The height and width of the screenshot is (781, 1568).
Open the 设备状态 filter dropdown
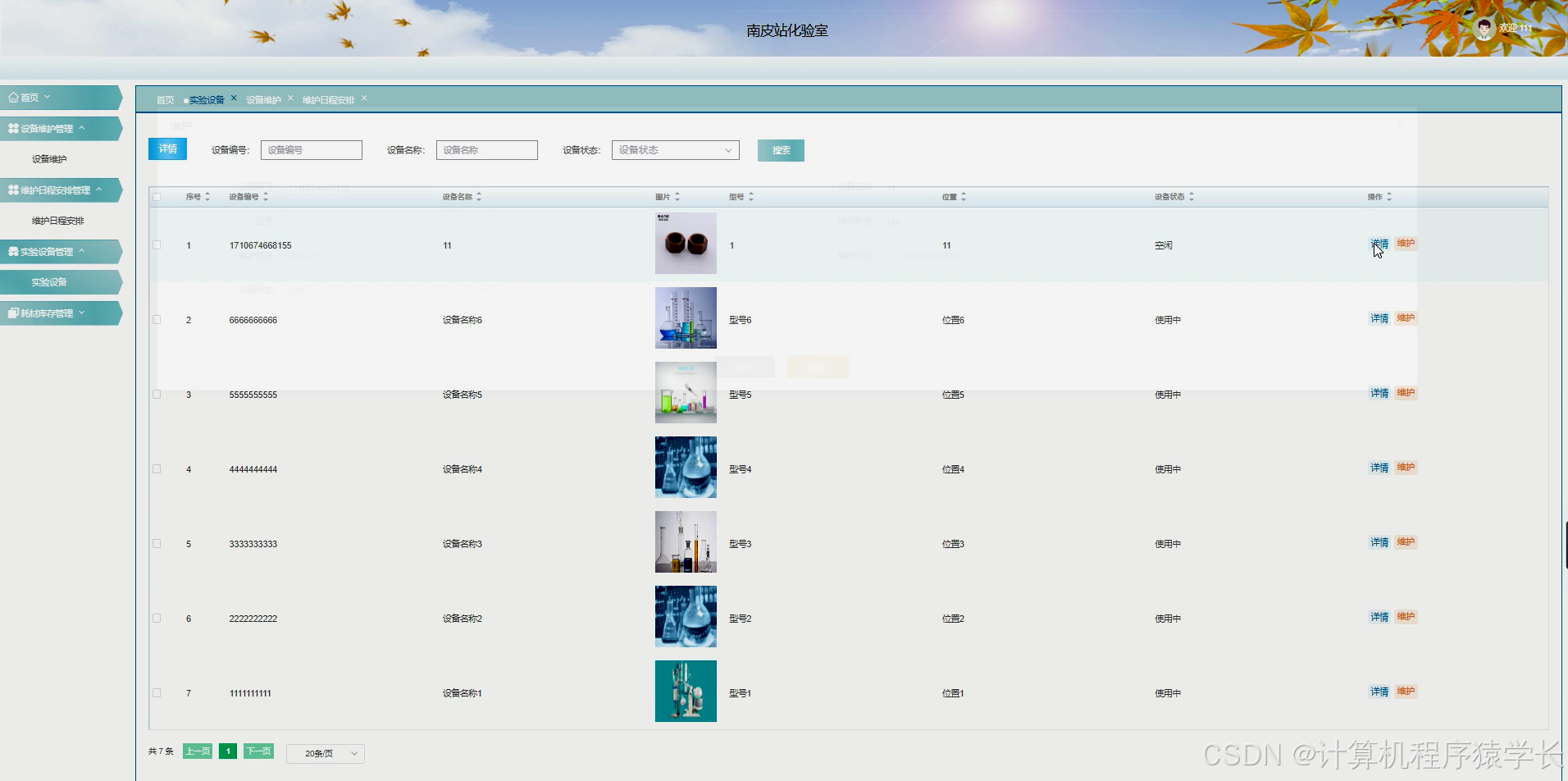pyautogui.click(x=675, y=150)
